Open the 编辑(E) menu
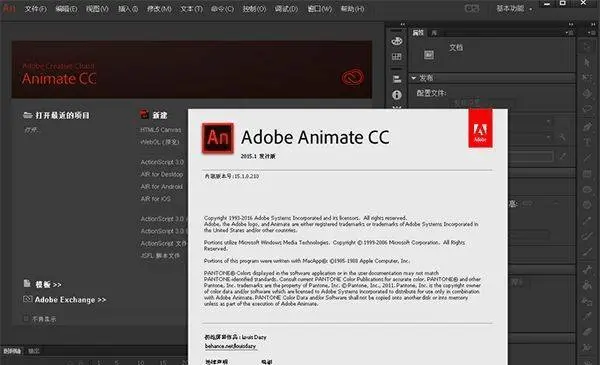Viewport: 600px width, 365px height. pos(66,8)
